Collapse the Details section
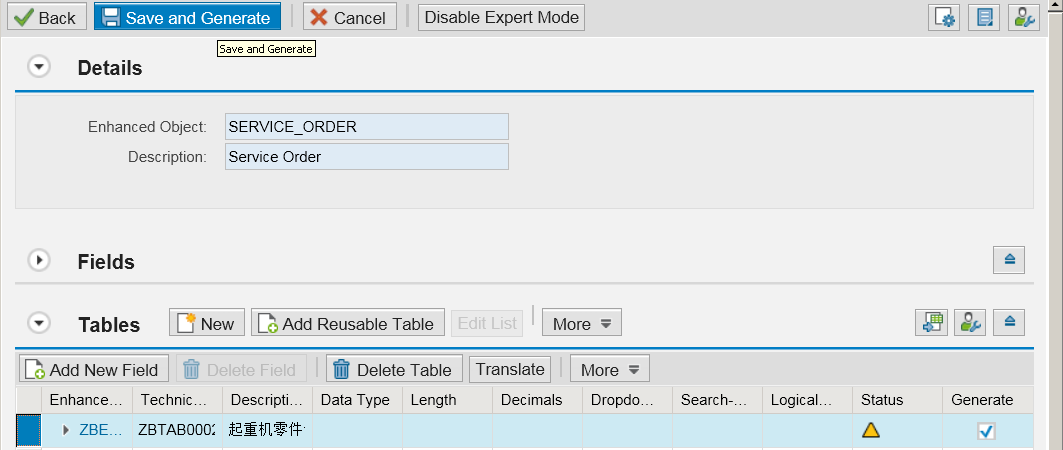 (39, 66)
